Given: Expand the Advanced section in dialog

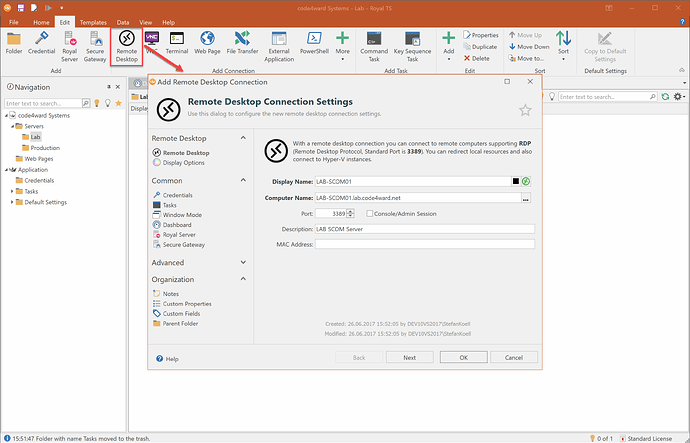Looking at the screenshot, I should click(243, 263).
